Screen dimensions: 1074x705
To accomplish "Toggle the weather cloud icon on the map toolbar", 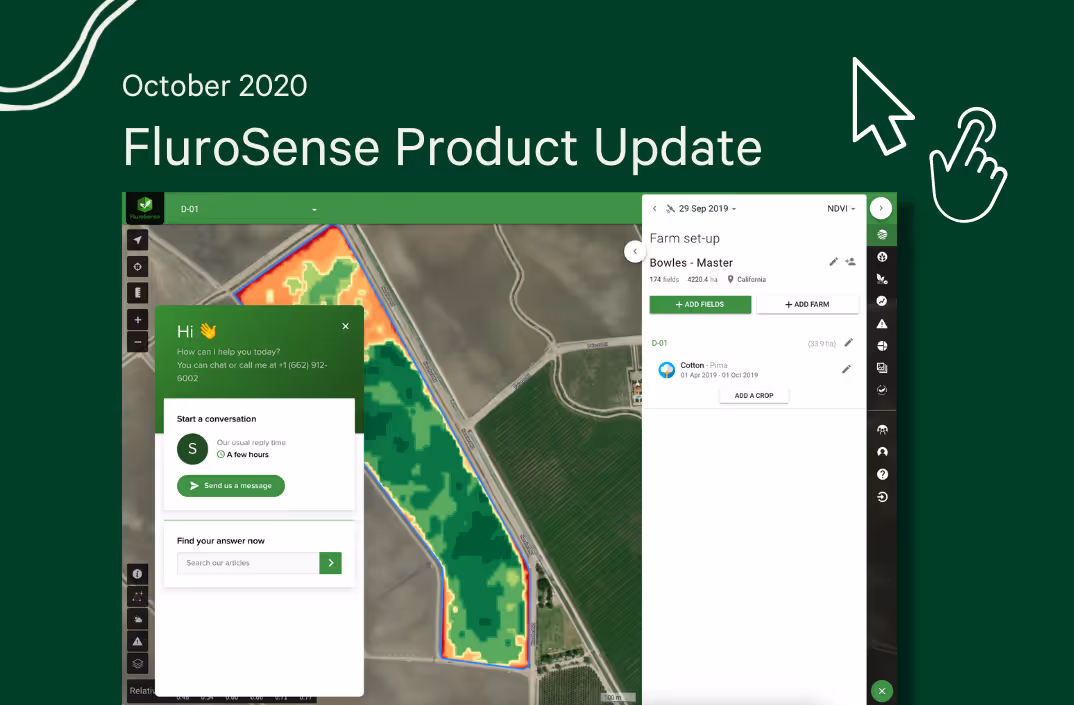I will pos(138,619).
